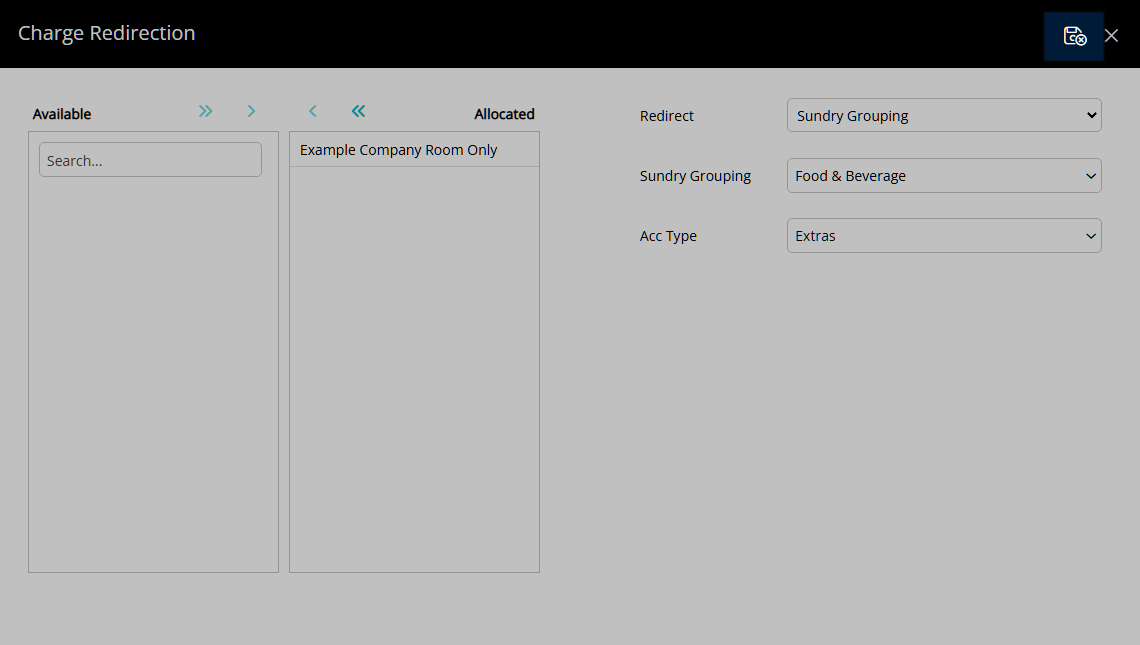Click the Available list heading
This screenshot has width=1140, height=645.
point(62,114)
